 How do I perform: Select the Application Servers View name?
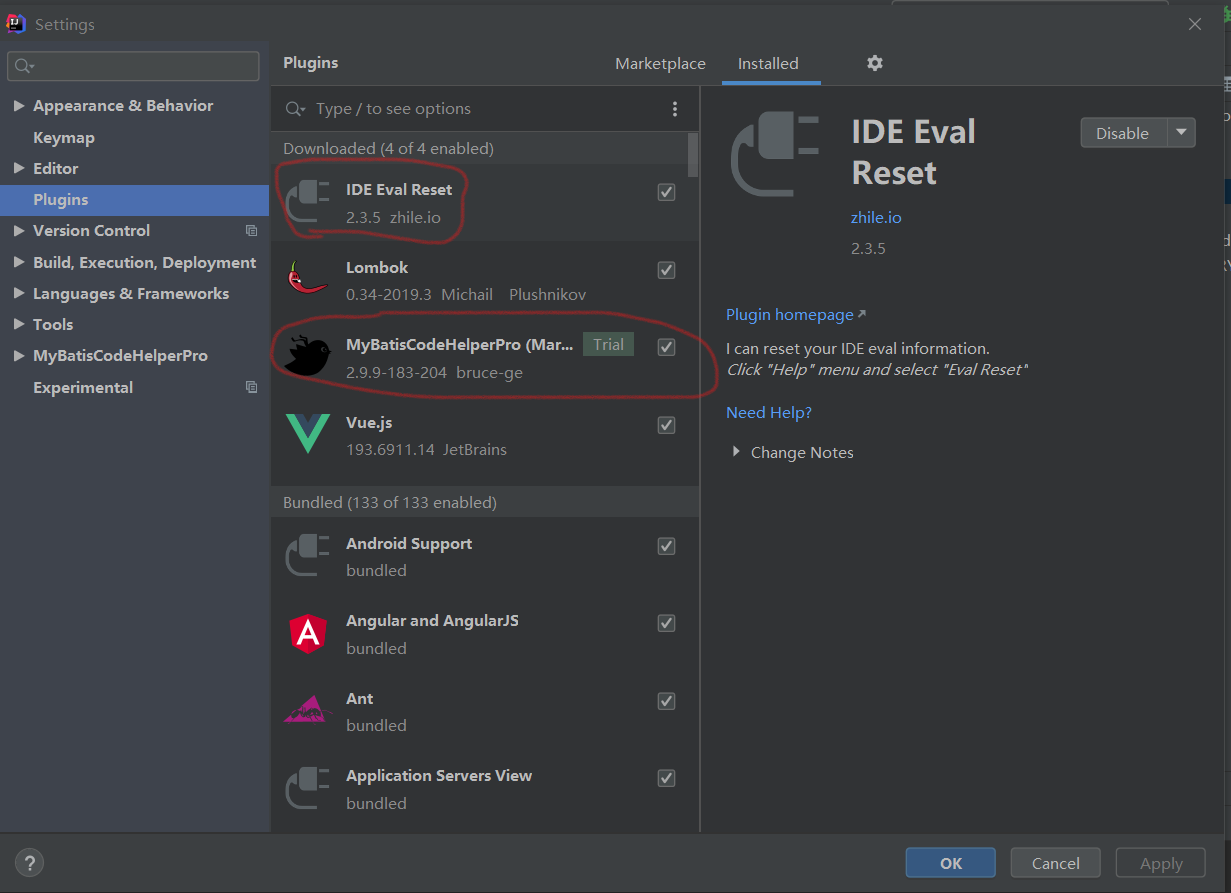(x=439, y=776)
